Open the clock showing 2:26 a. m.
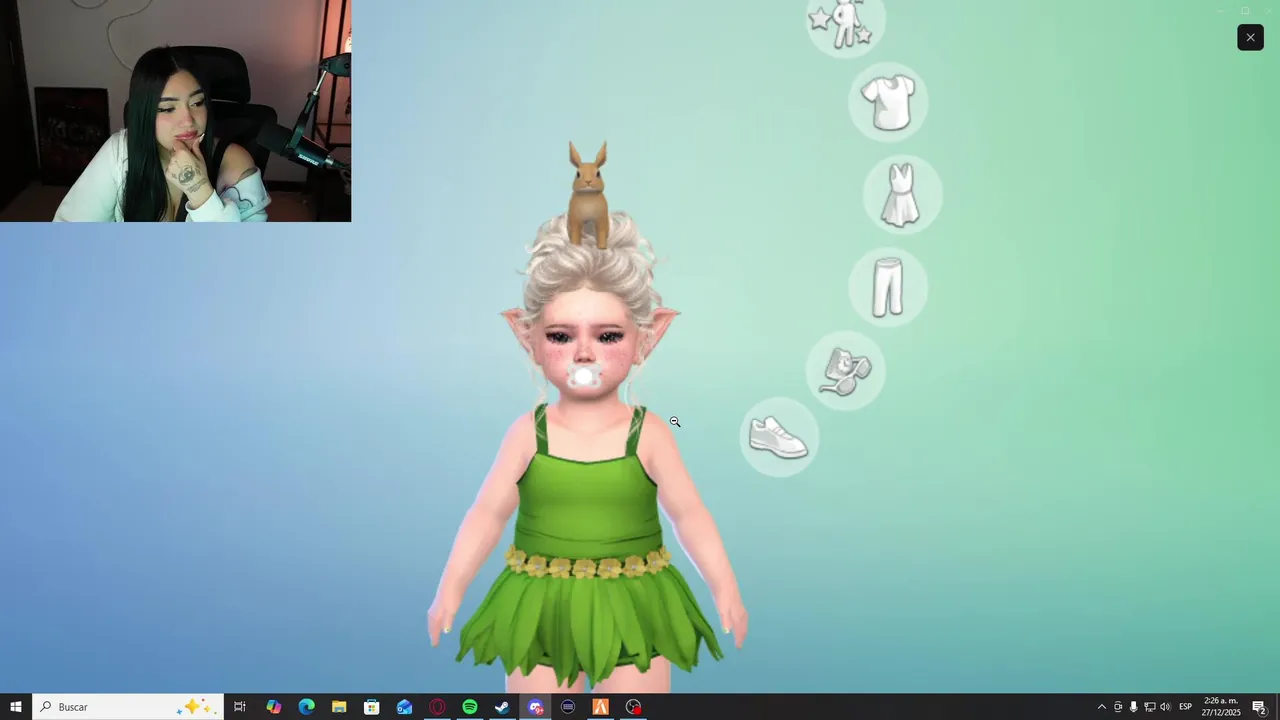1280x720 pixels. coord(1221,707)
